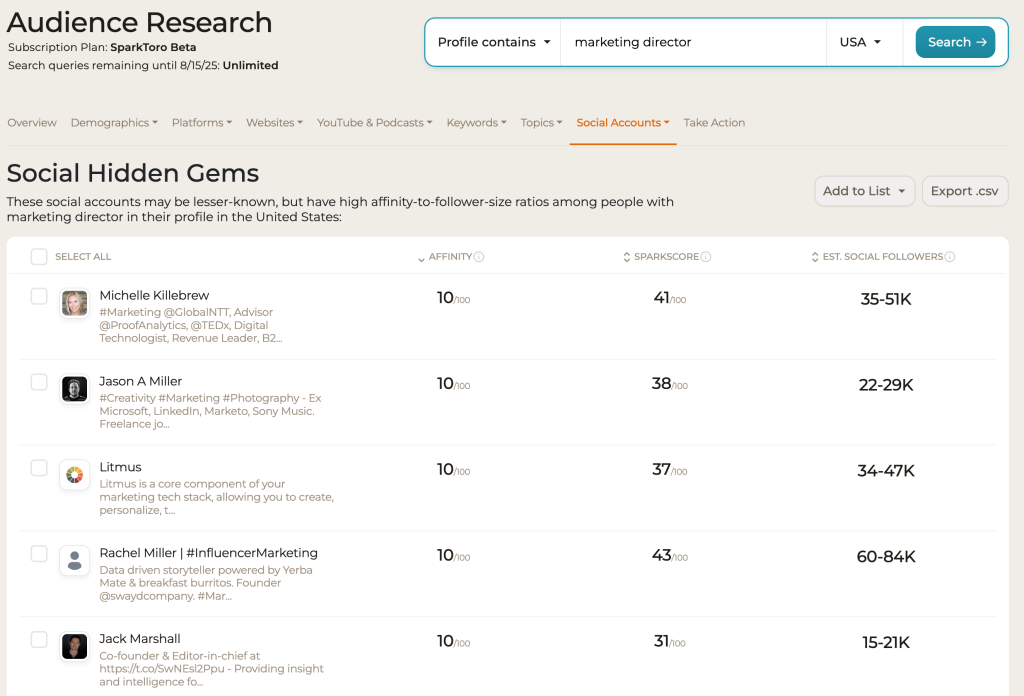Image resolution: width=1024 pixels, height=696 pixels.
Task: Click Jason A Miller's SparkScore 38
Action: 669,384
